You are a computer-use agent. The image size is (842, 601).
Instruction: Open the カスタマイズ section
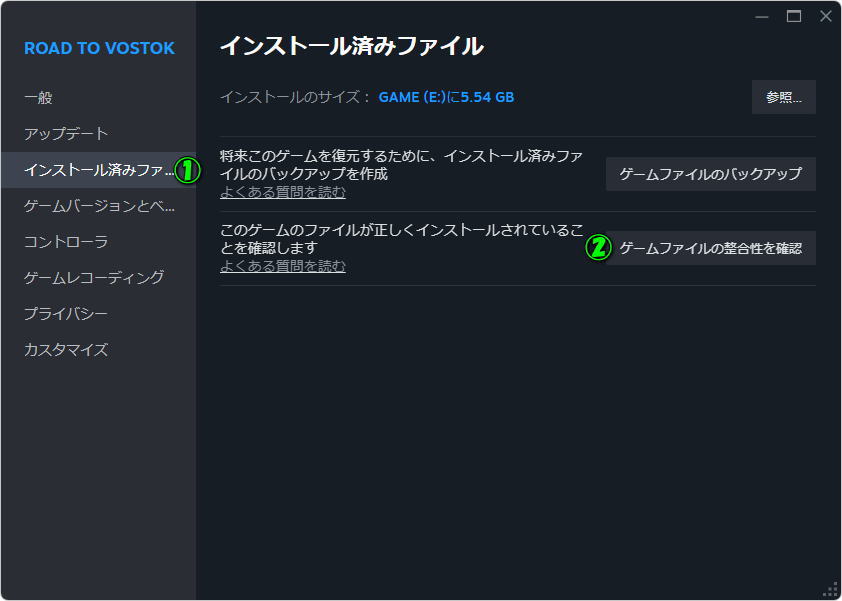click(66, 350)
